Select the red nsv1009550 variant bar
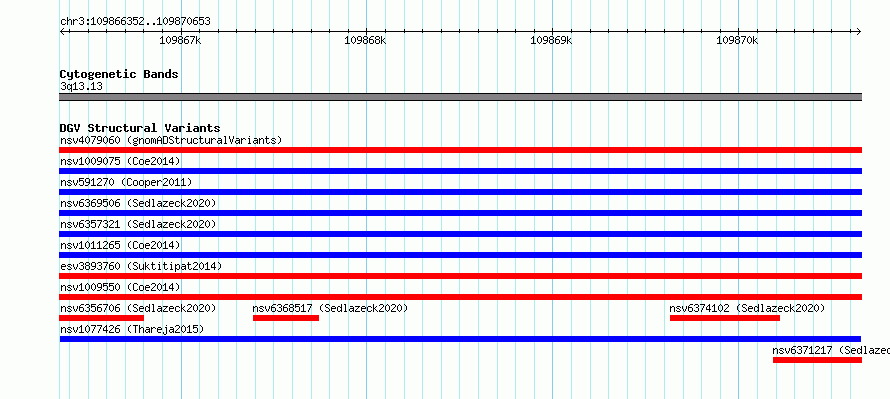Screen dimensions: 890x399 [x=460, y=297]
